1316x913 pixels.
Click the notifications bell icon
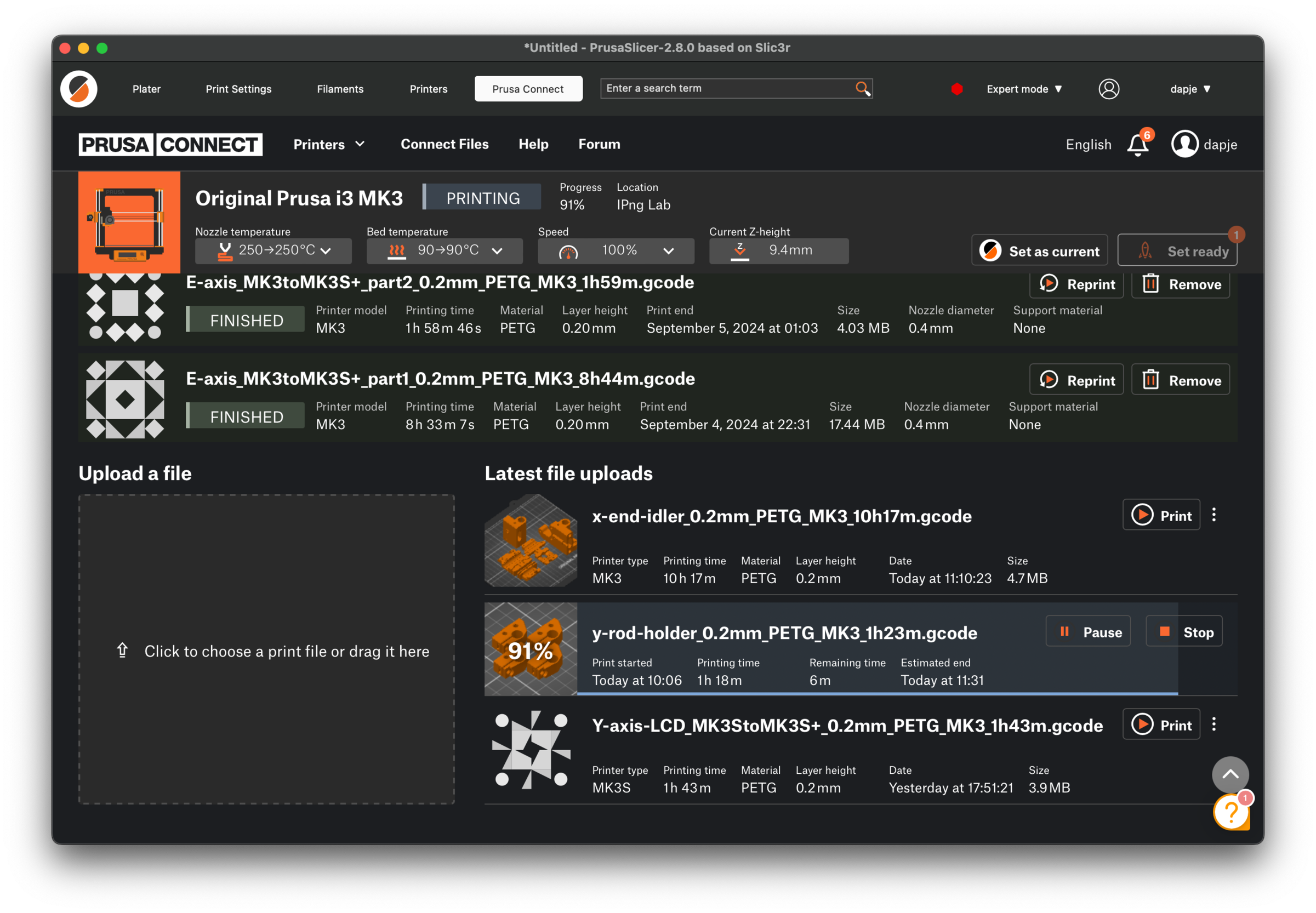1137,145
